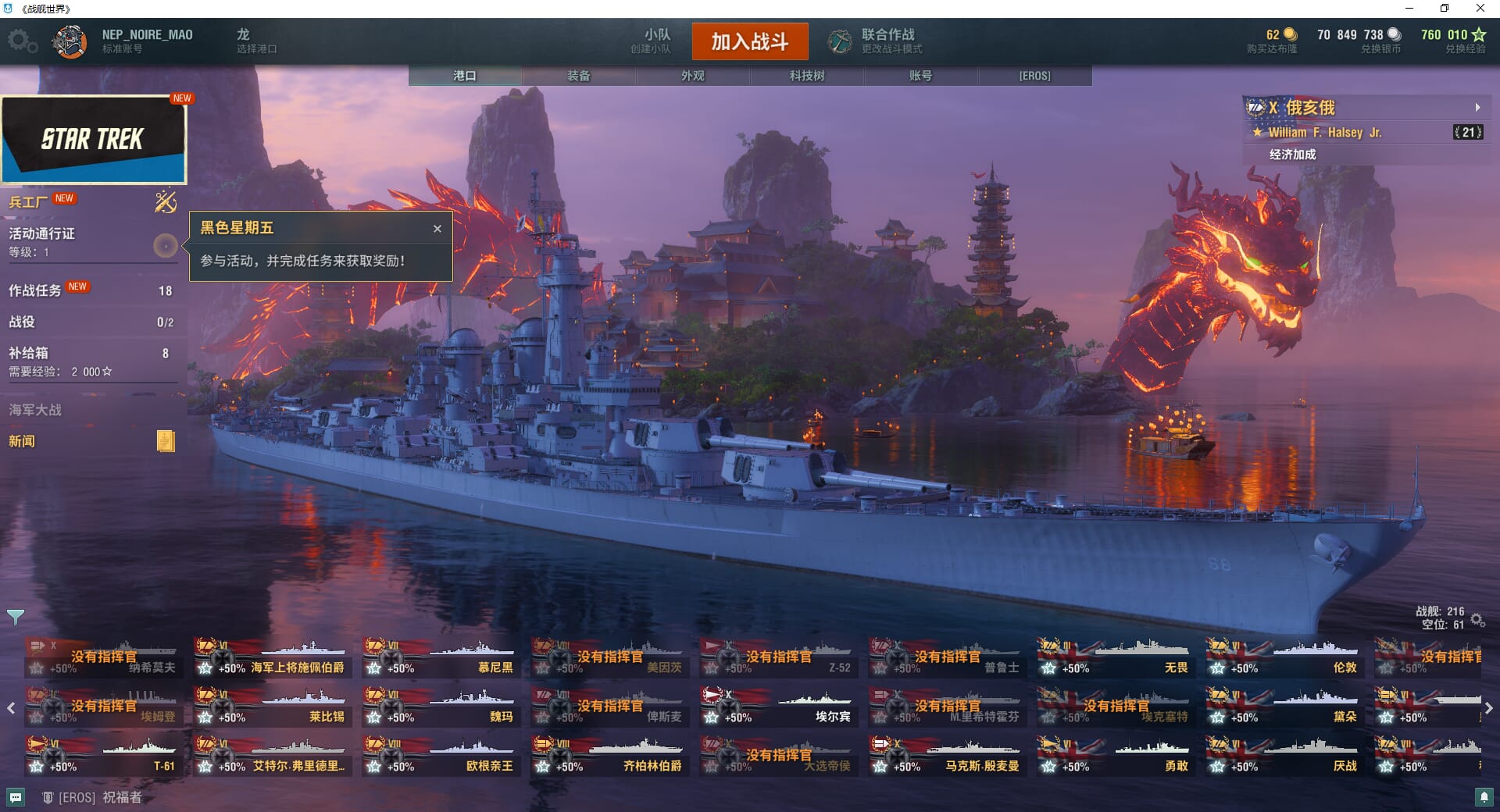Switch to the 科技树 tab
1500x812 pixels.
coord(807,76)
